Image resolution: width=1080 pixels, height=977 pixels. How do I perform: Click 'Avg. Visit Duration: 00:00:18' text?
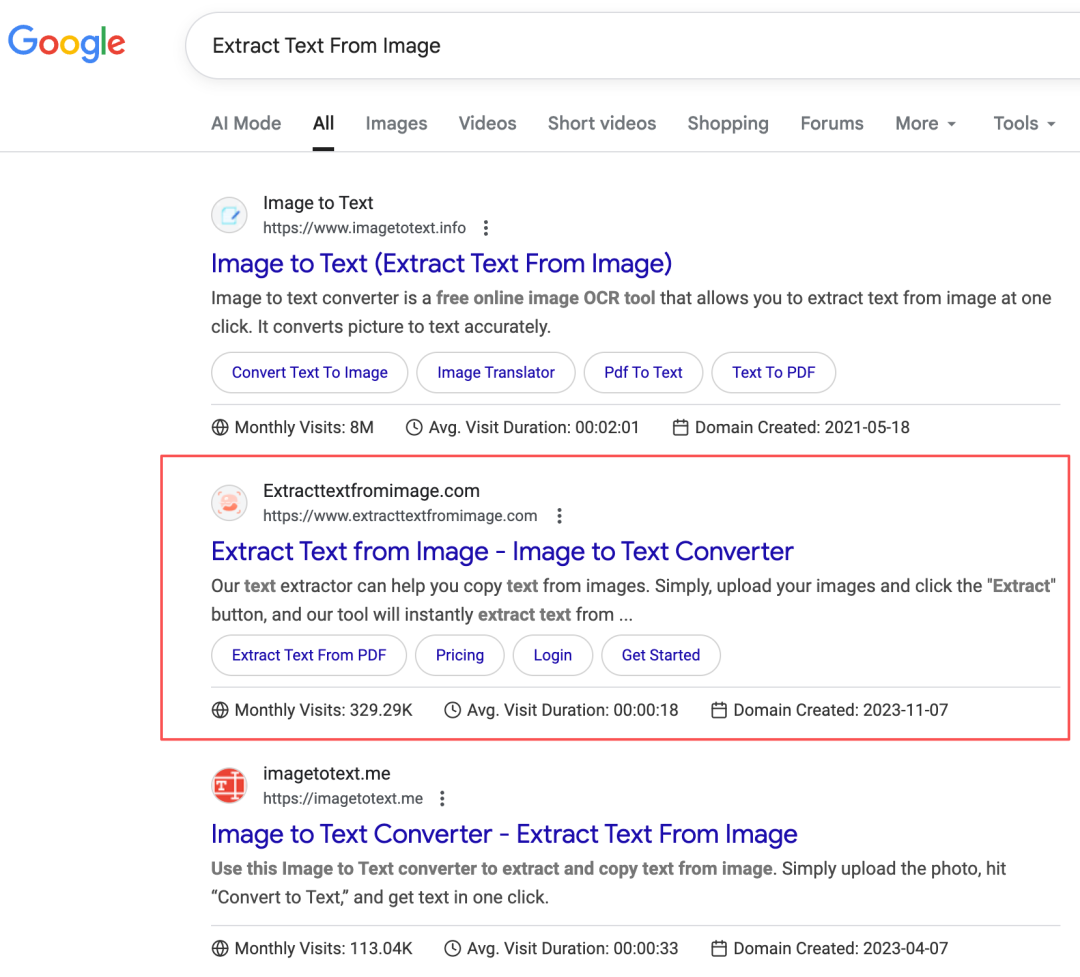(572, 710)
